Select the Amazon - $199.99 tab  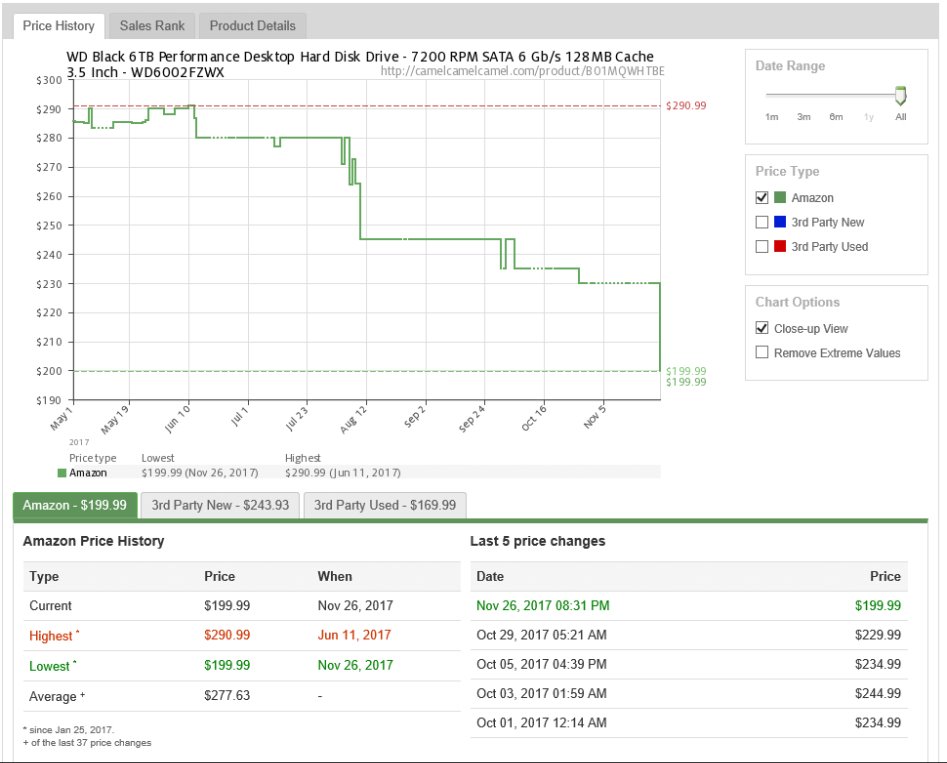point(75,505)
